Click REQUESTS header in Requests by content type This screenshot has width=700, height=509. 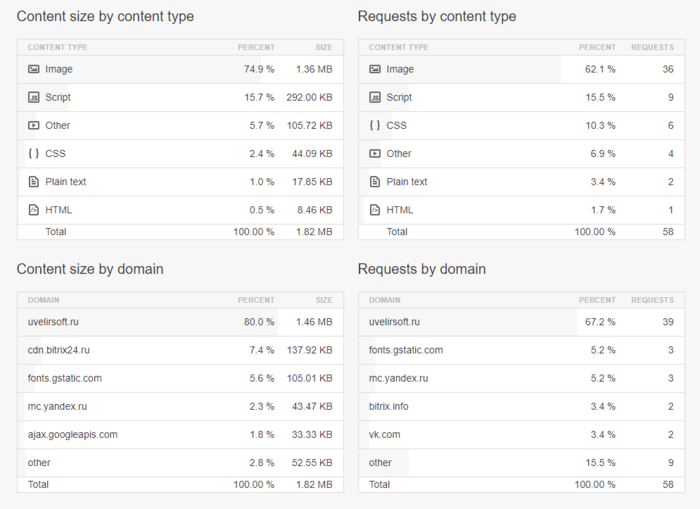point(652,47)
